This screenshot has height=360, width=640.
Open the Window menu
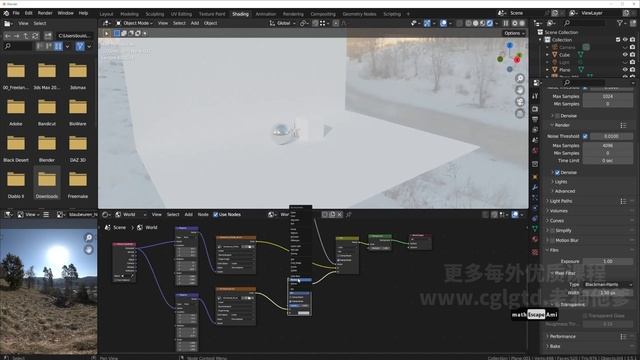tap(65, 13)
